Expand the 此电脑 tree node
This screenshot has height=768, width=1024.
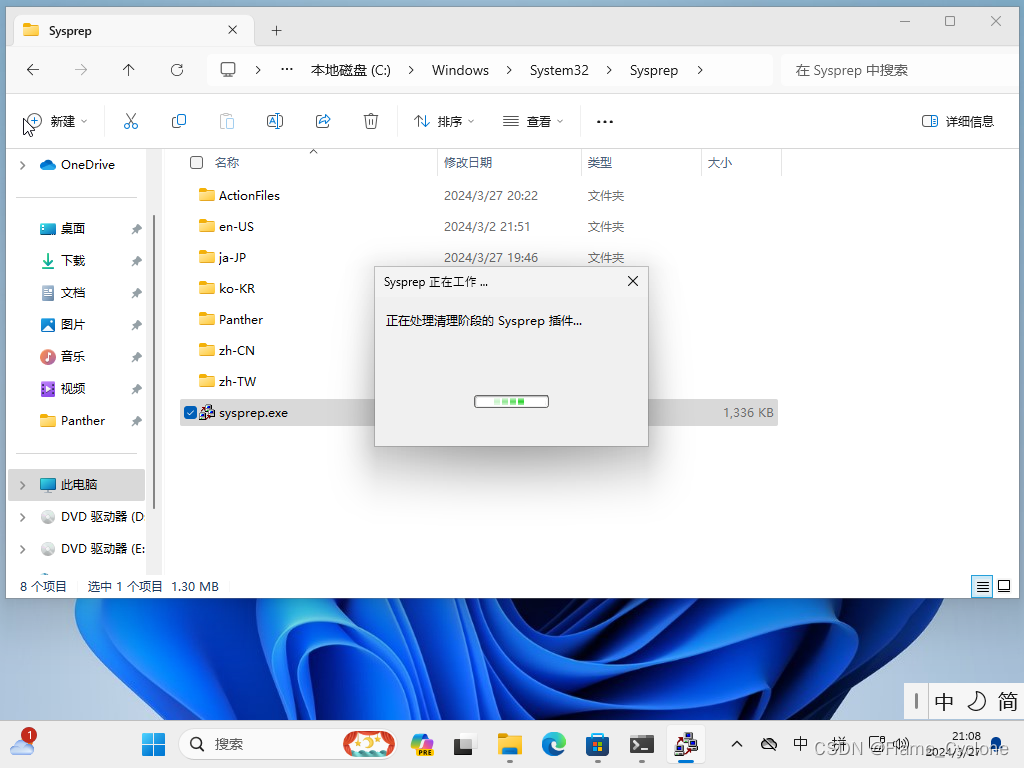coord(23,485)
